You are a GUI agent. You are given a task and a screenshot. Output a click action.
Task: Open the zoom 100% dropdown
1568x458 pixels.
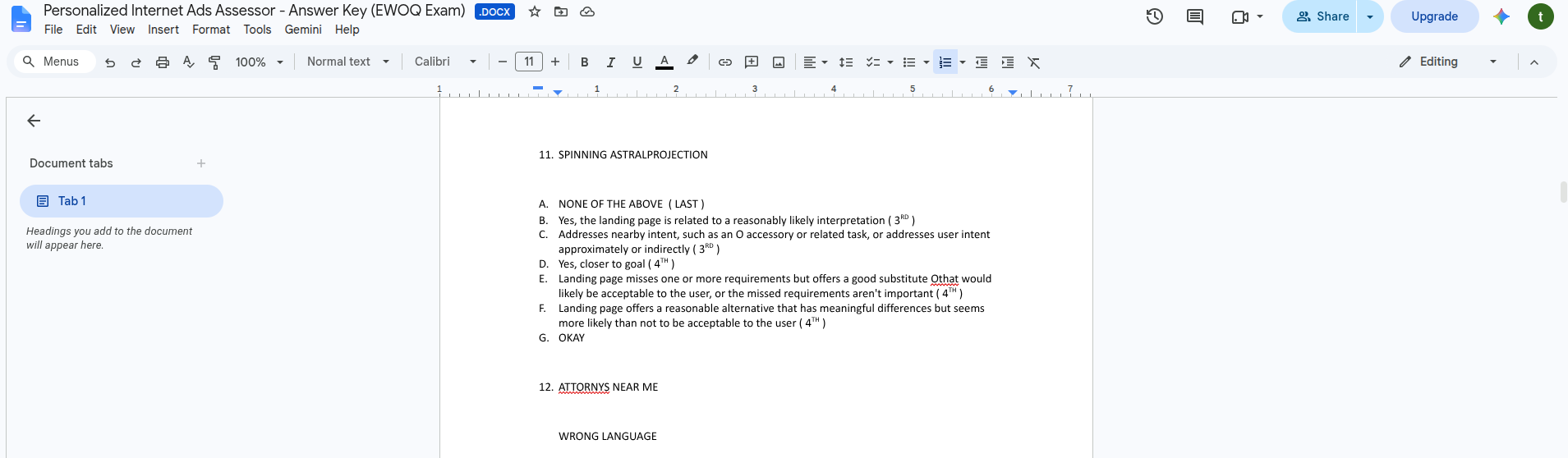click(x=260, y=62)
